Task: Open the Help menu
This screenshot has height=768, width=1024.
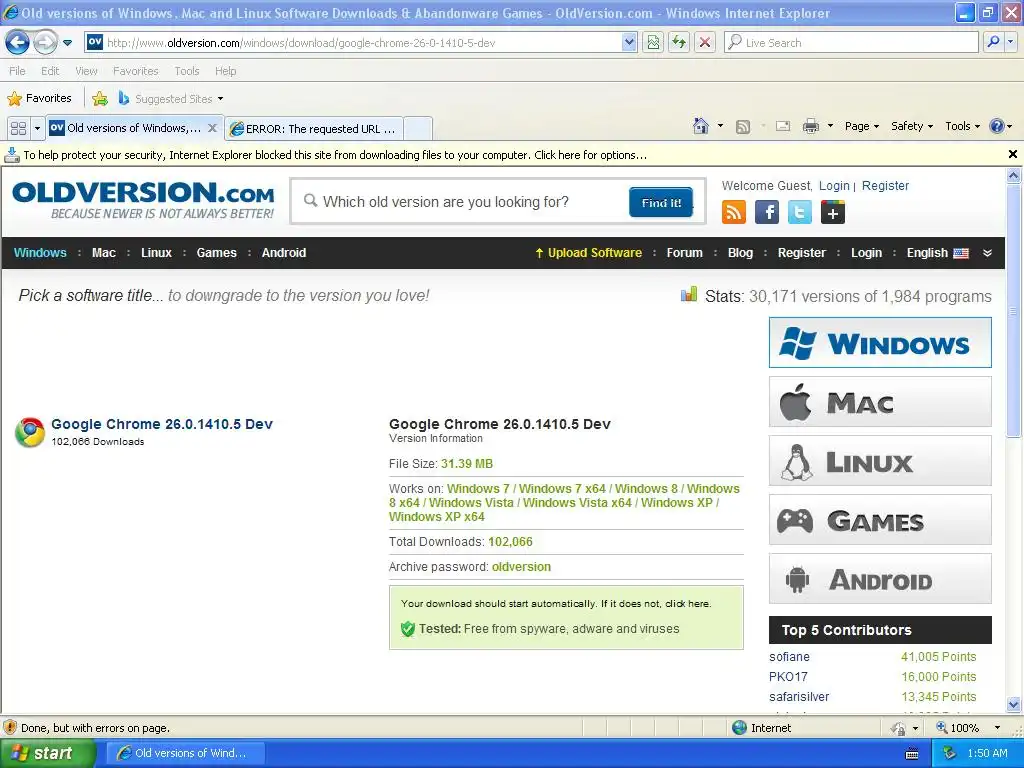Action: coord(225,71)
